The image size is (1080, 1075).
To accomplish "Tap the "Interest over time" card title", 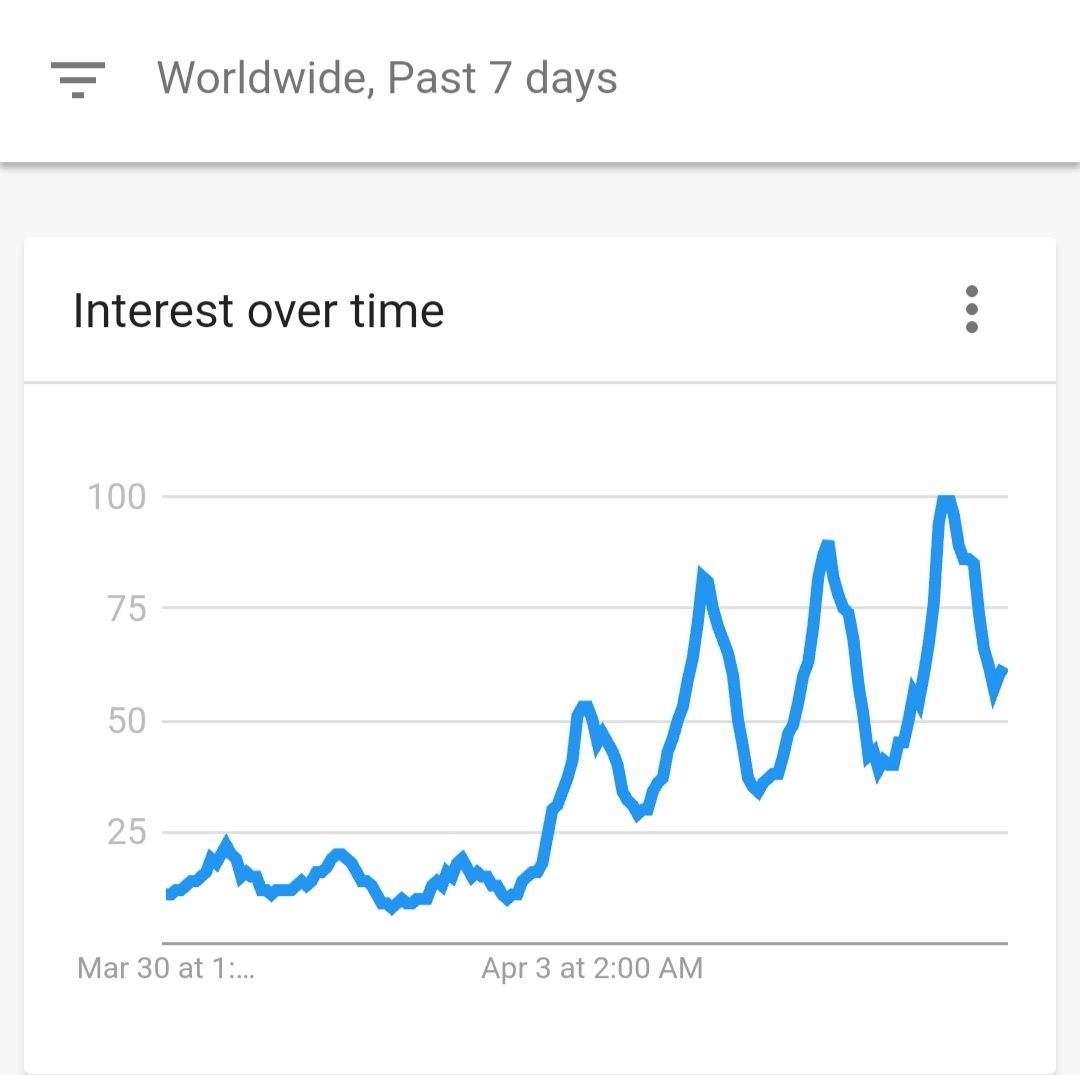I will click(258, 310).
